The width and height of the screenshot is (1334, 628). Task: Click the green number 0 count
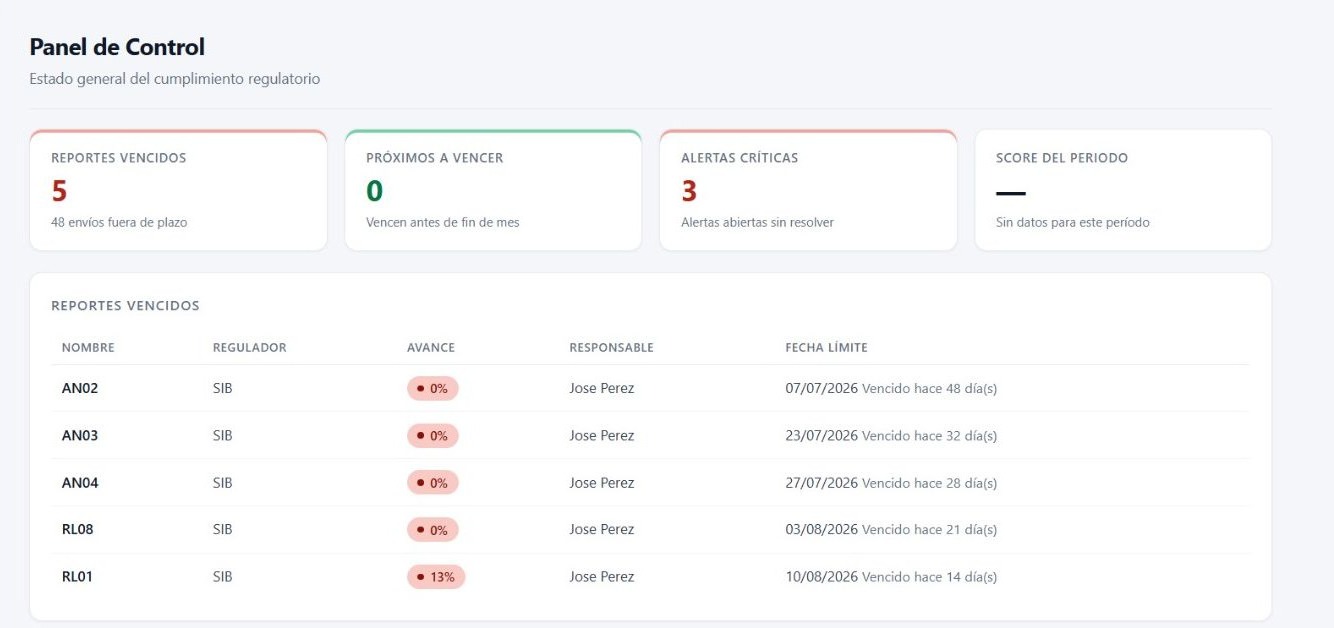pos(374,191)
